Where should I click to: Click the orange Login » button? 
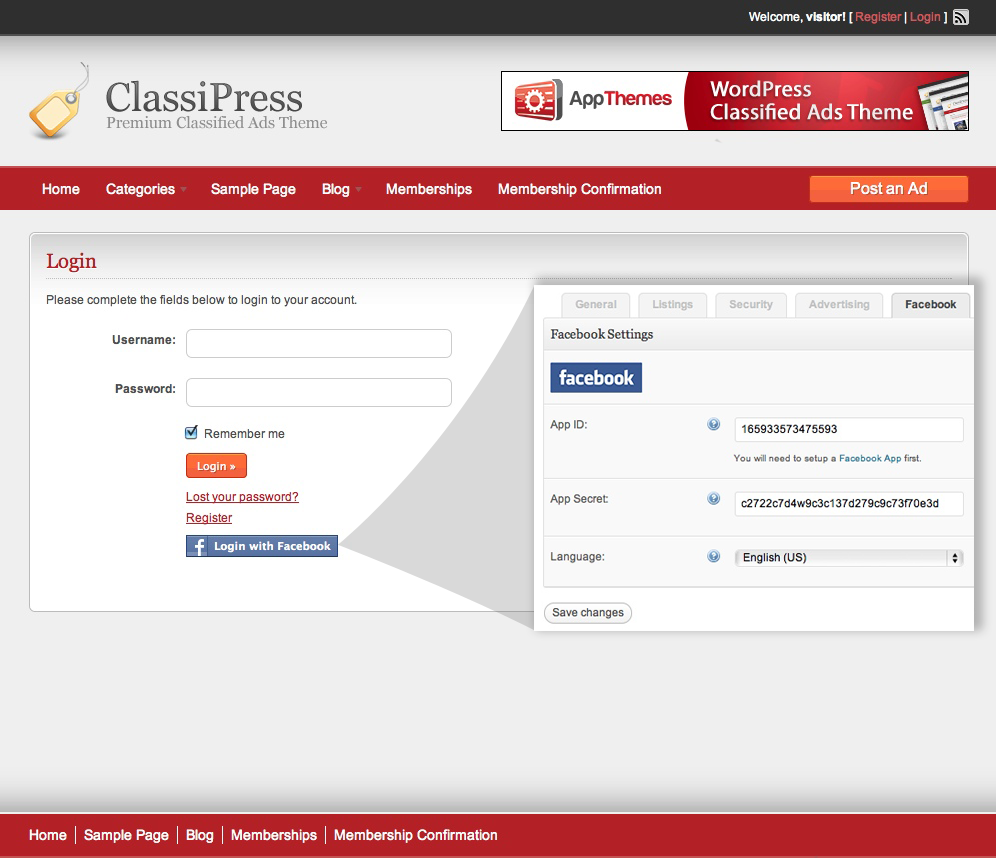[x=216, y=466]
